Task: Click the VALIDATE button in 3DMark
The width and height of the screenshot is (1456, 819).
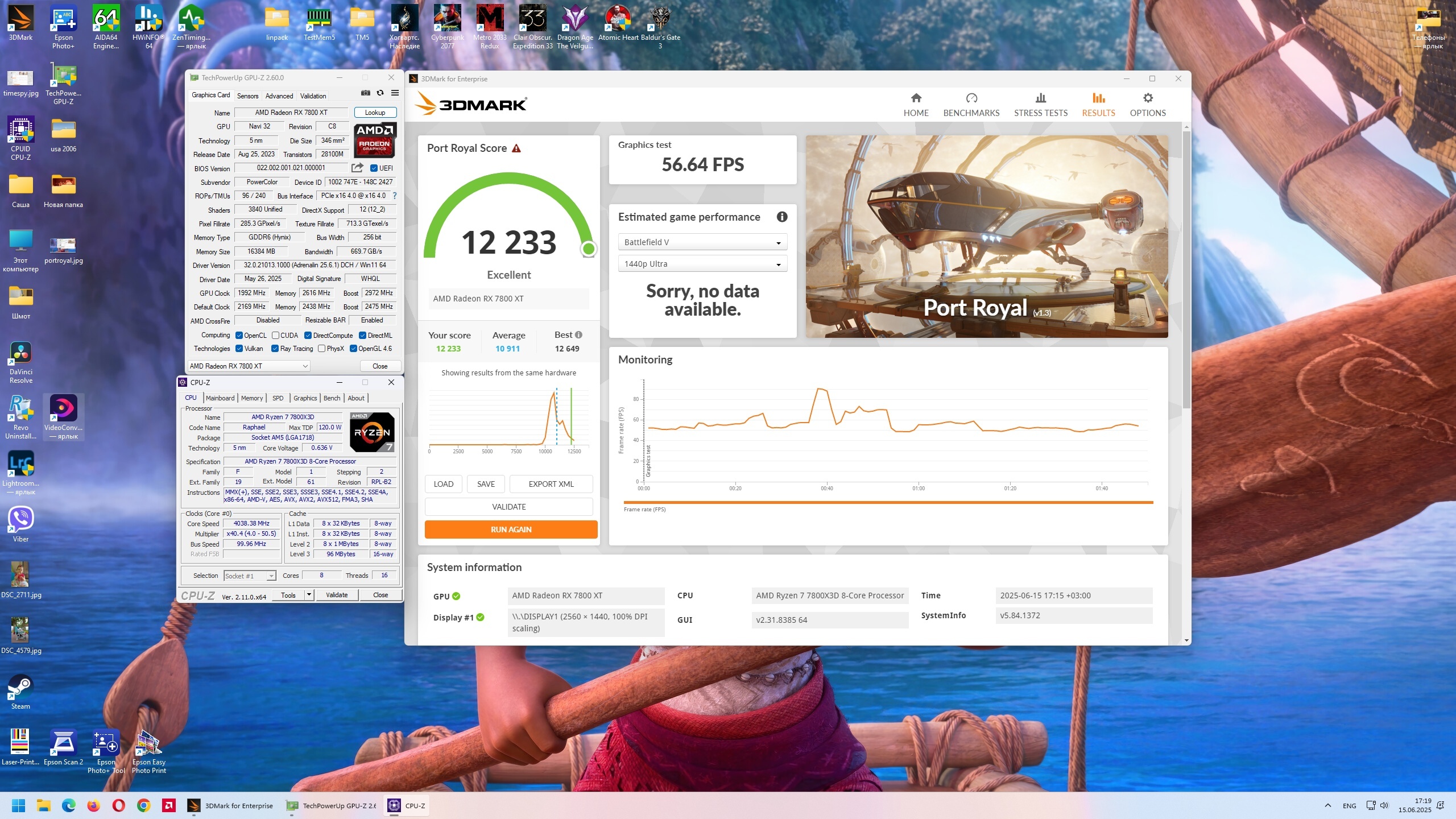Action: click(x=508, y=507)
